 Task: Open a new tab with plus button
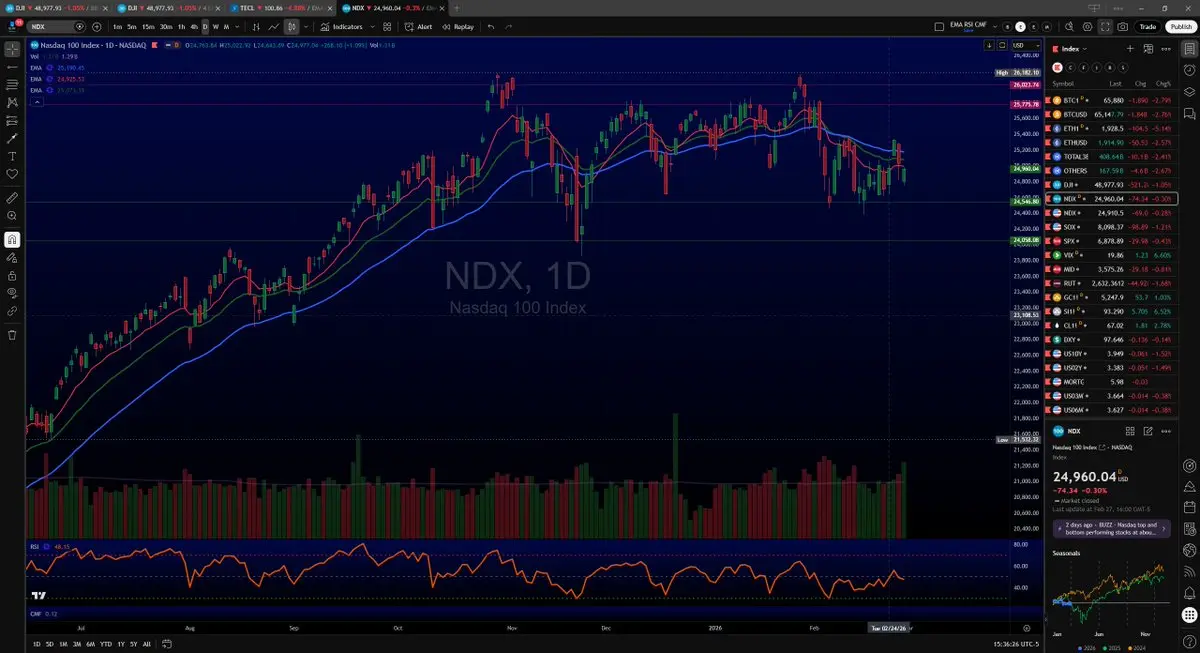[456, 7]
